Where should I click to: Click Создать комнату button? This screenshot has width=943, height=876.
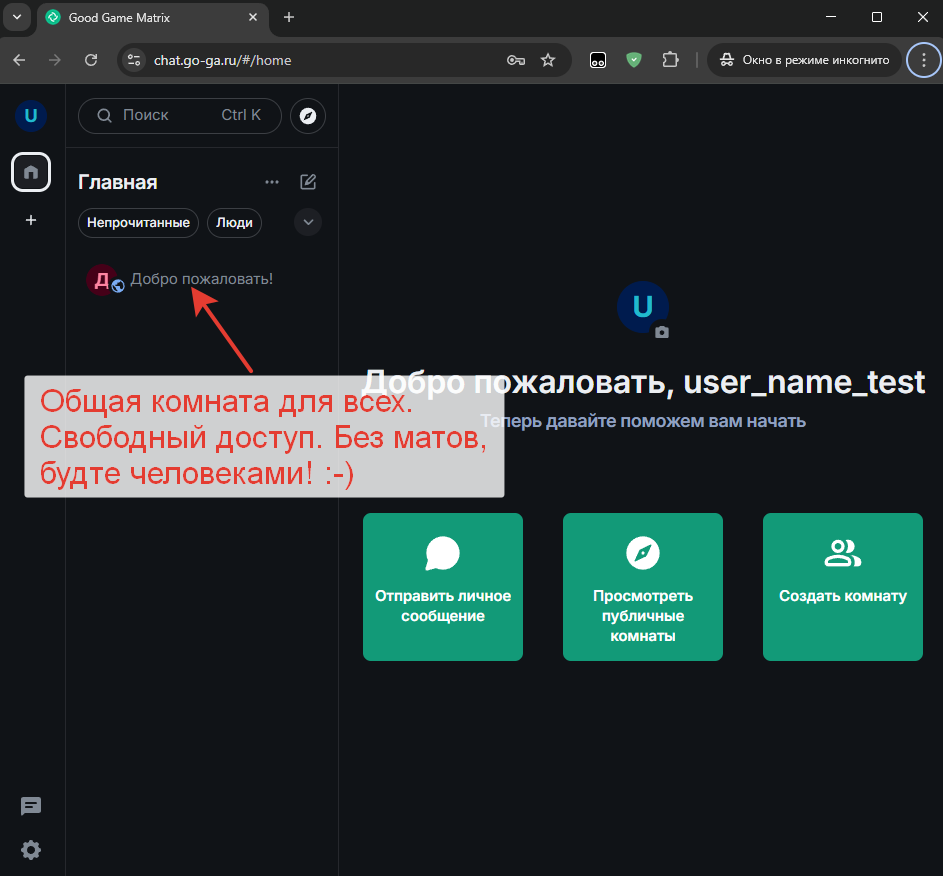point(843,587)
